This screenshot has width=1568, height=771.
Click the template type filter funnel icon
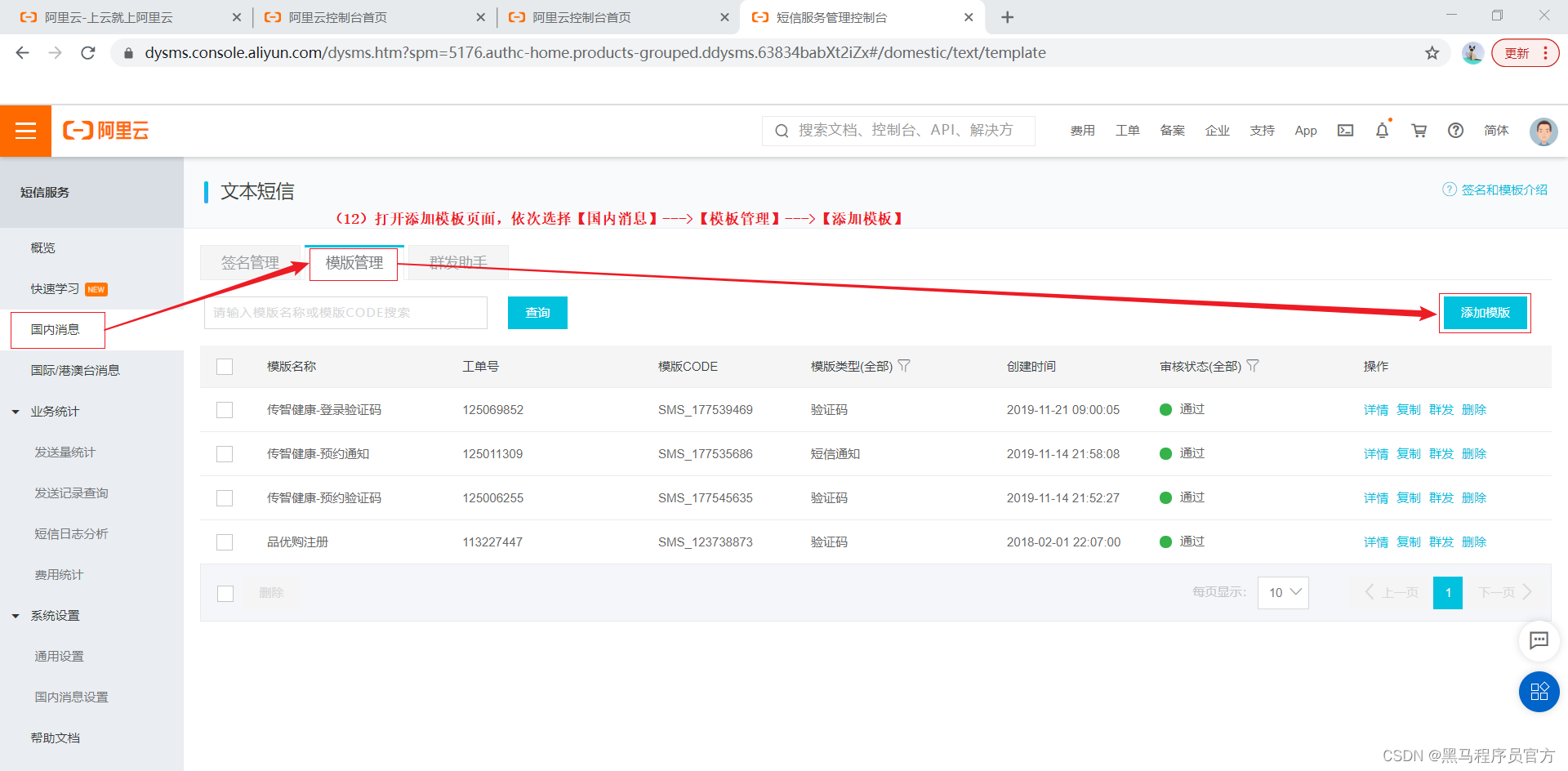coord(904,366)
